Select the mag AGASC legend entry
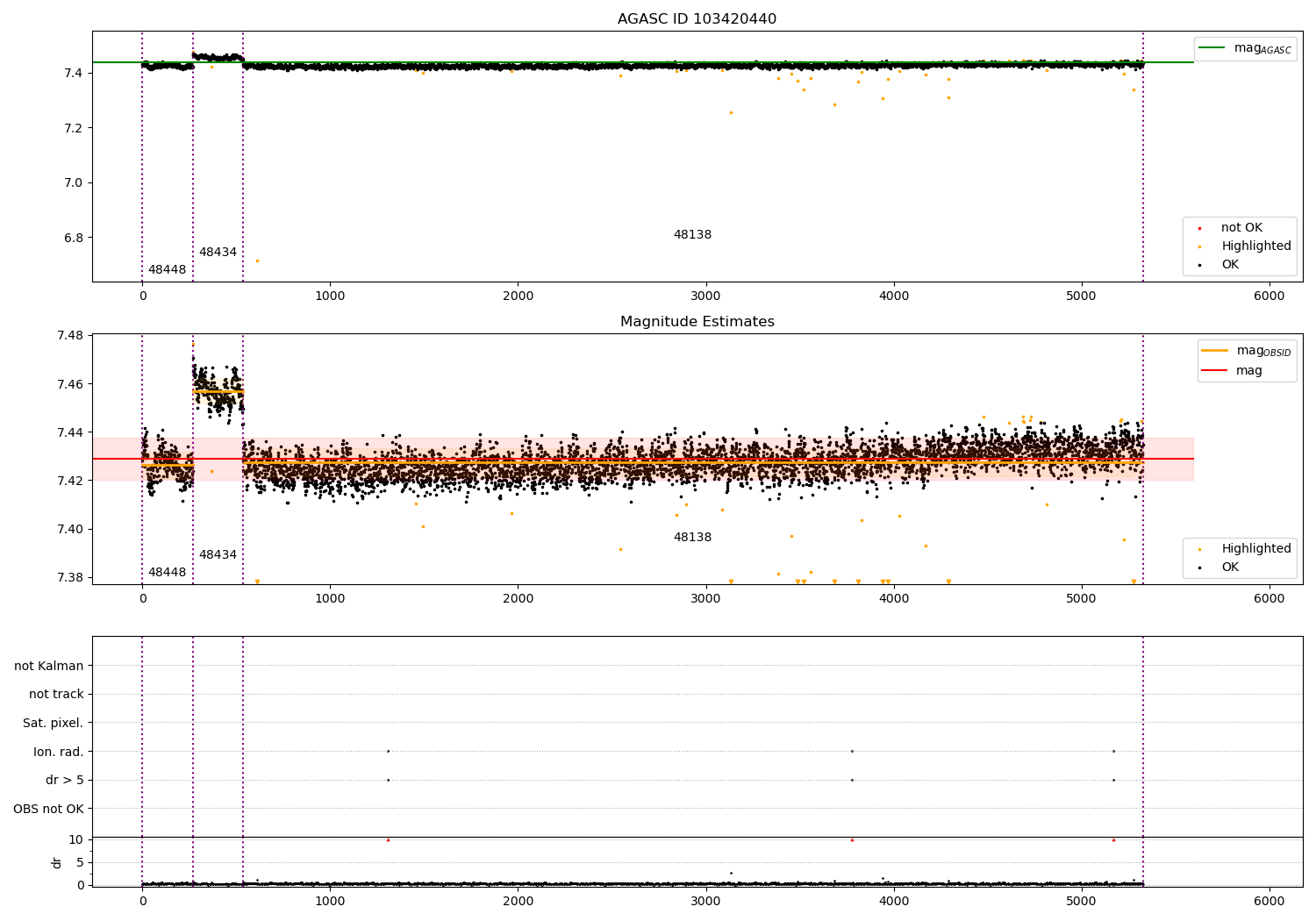 (x=1246, y=48)
